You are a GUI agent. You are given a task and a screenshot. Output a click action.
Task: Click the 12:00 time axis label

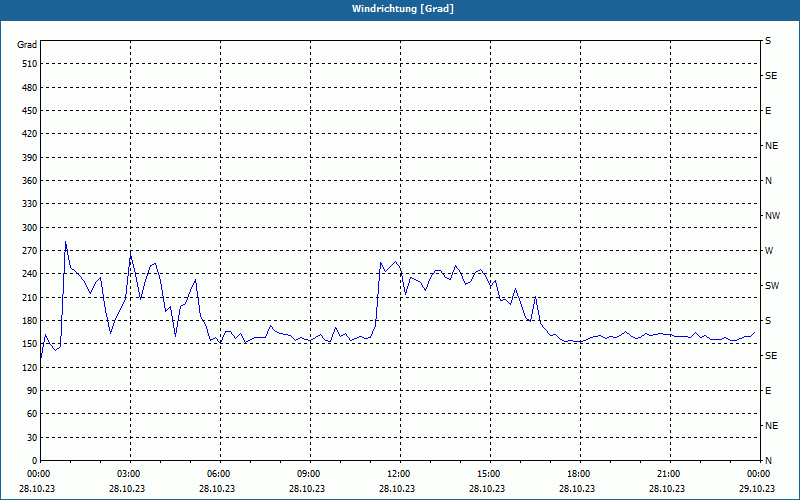(397, 474)
